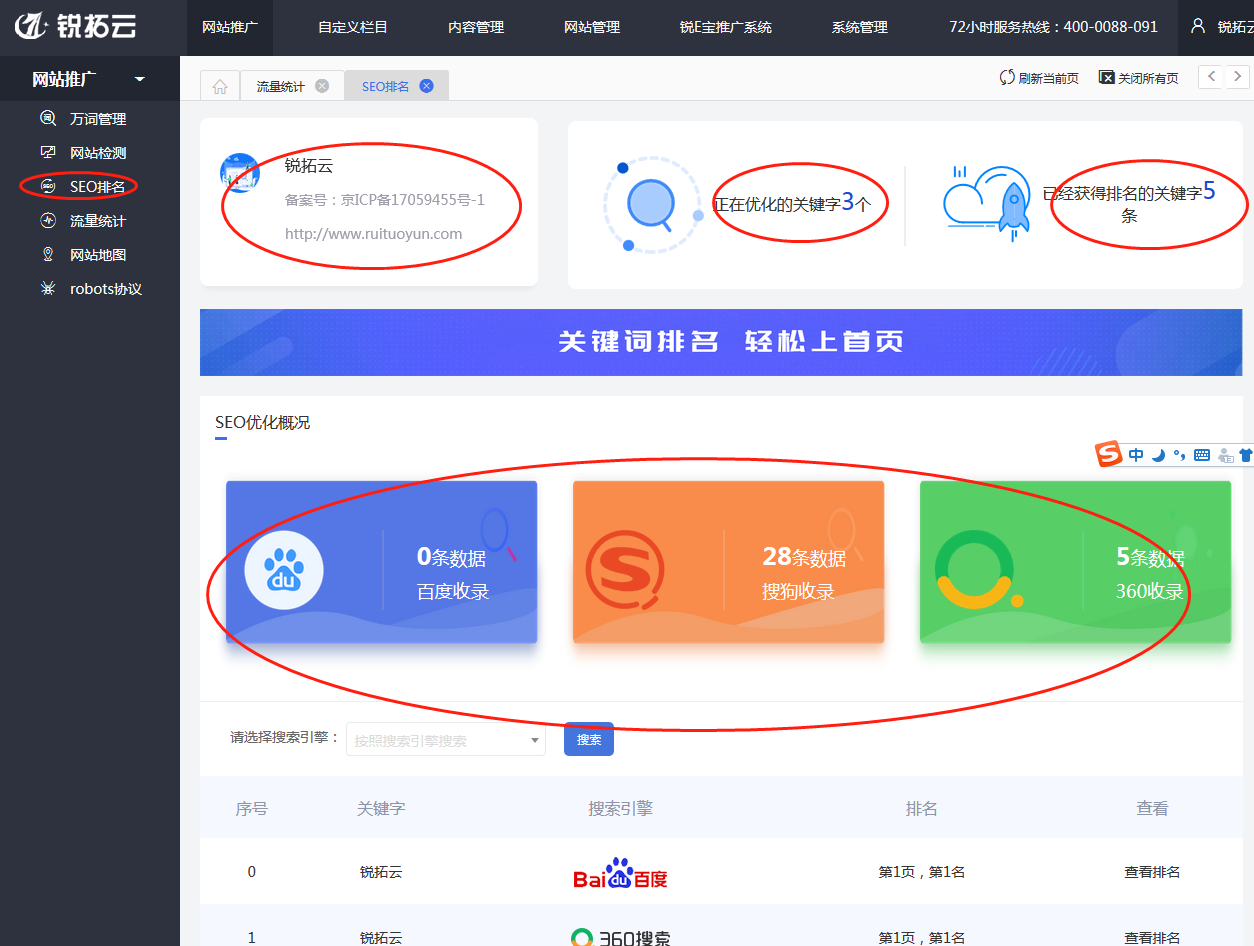This screenshot has height=946, width=1254.
Task: Click the 网站检测 monitor icon
Action: (47, 152)
